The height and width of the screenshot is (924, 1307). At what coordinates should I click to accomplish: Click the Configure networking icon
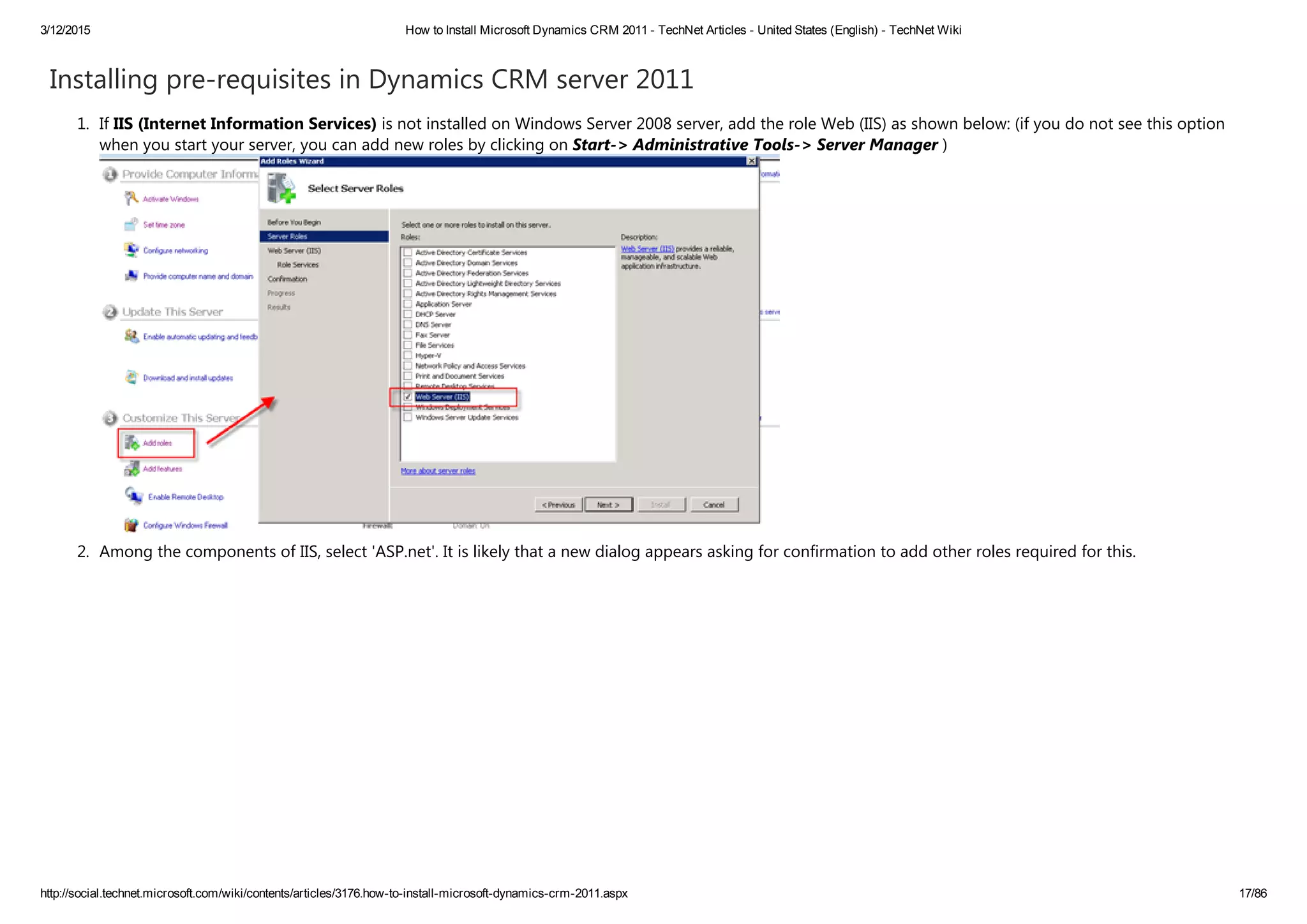(131, 250)
